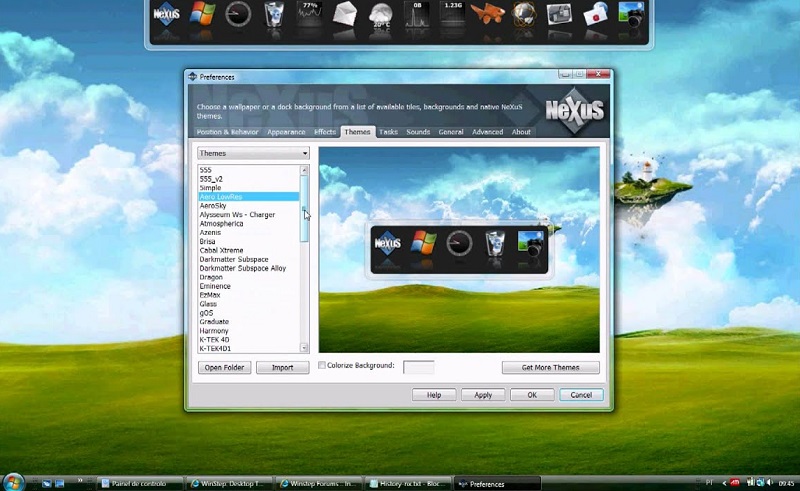
Task: Select the Eminence theme
Action: click(248, 286)
